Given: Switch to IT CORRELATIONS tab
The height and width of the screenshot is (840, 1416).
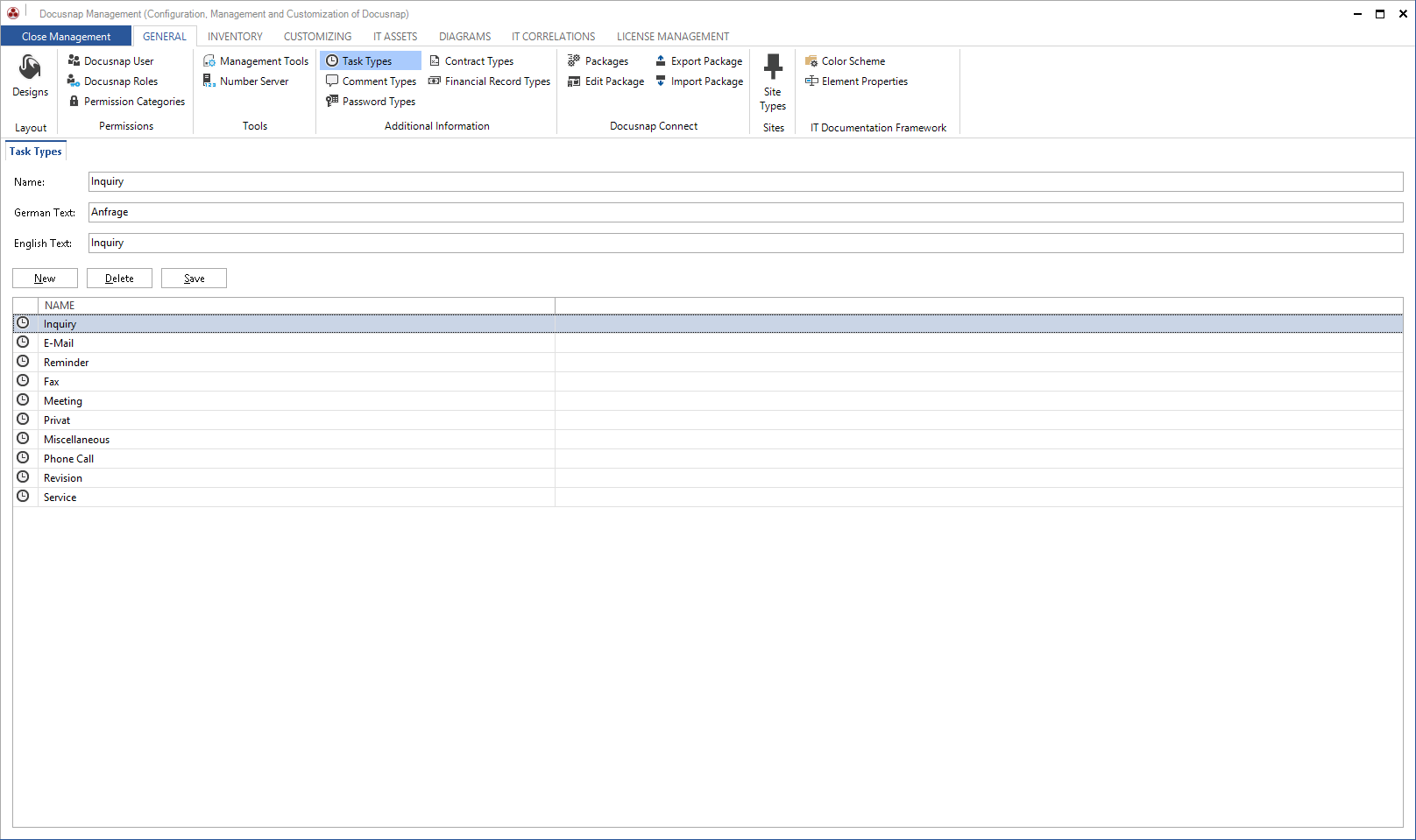Looking at the screenshot, I should coord(553,36).
